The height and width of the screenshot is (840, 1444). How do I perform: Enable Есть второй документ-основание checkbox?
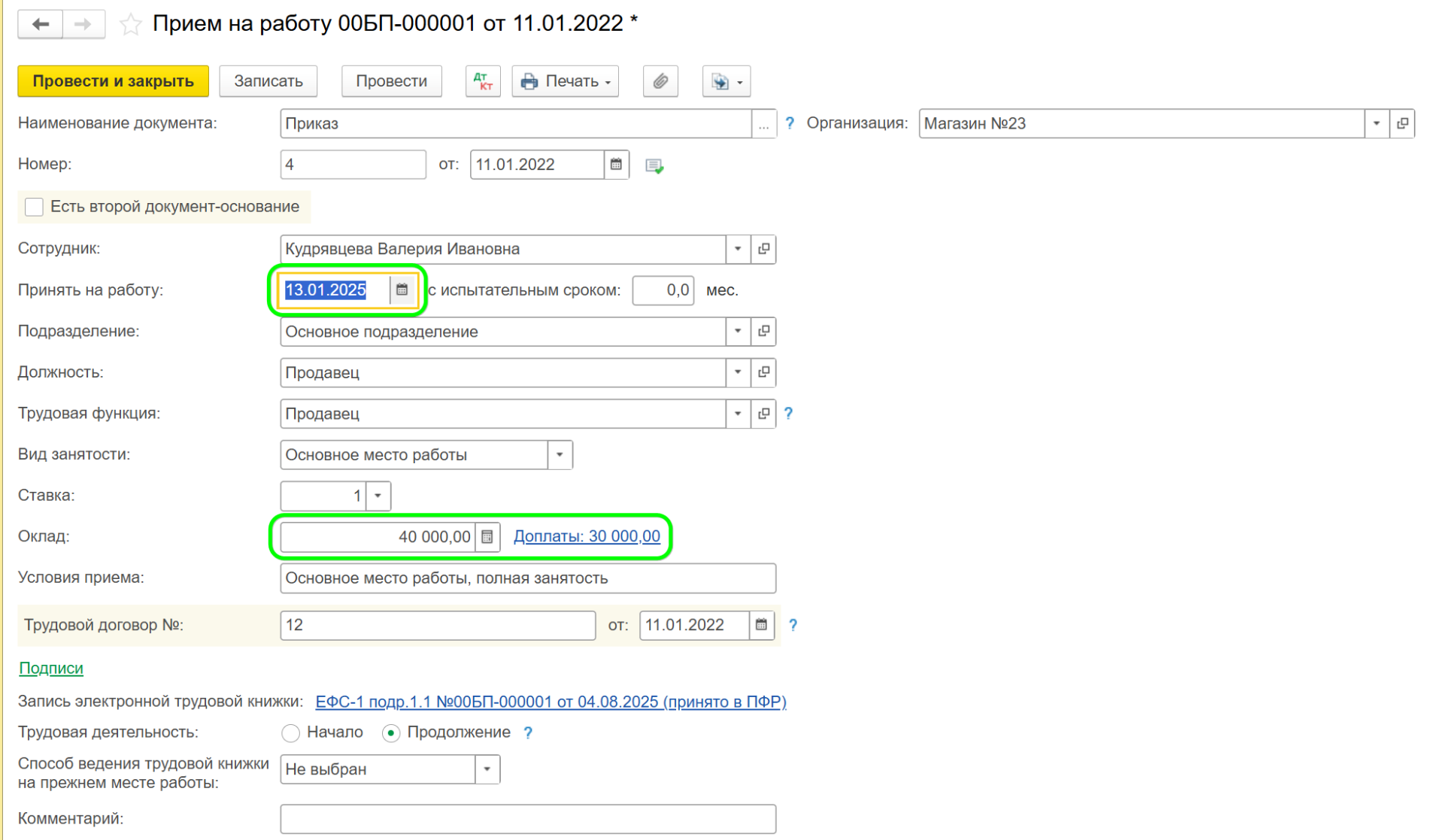point(34,207)
